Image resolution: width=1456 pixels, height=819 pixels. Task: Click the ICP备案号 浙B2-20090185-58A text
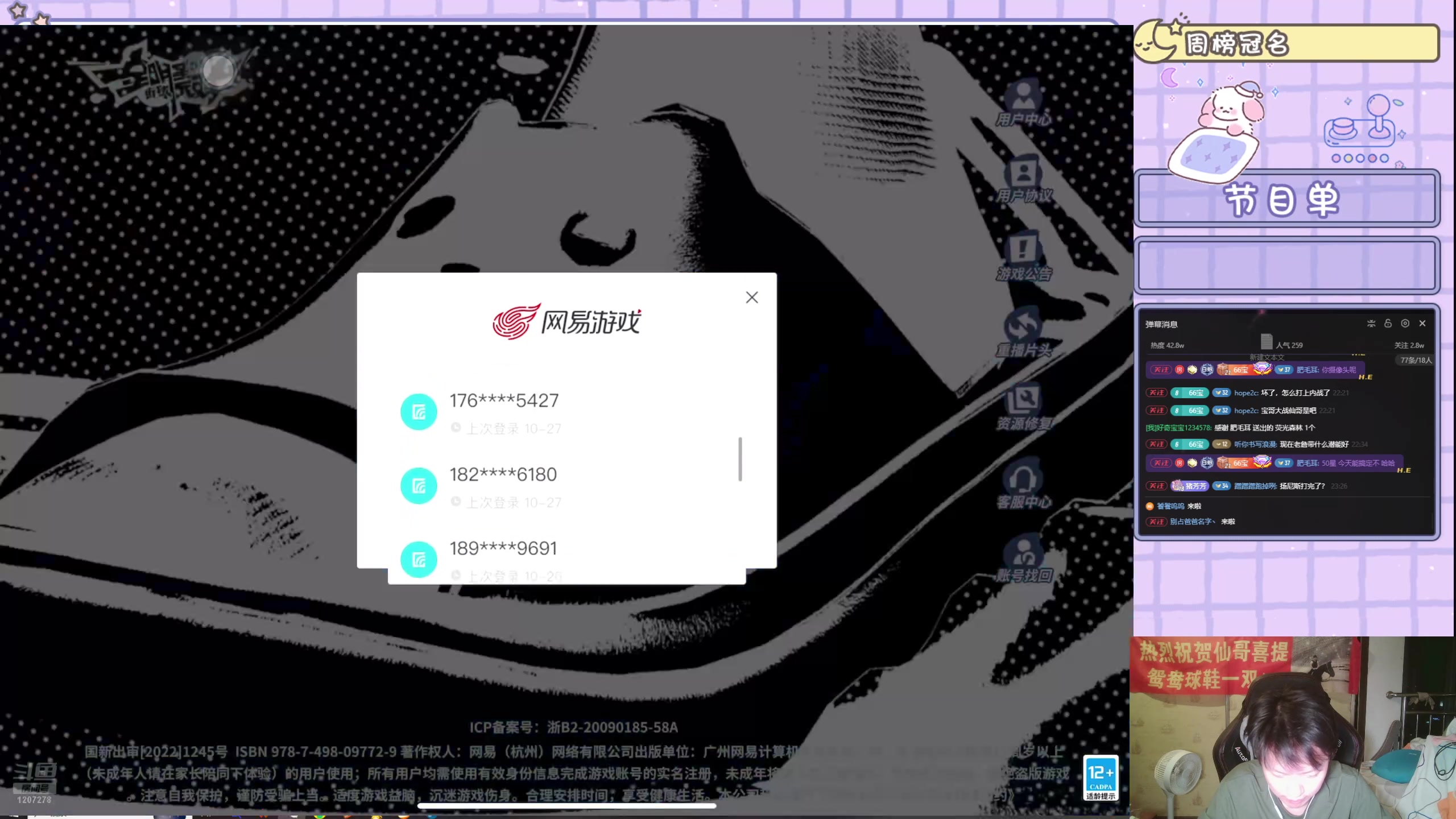[x=573, y=727]
